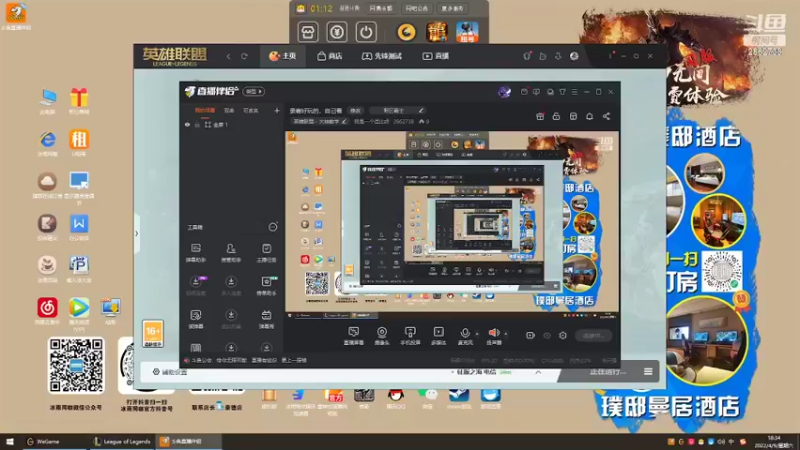The image size is (800, 450).
Task: Open 直播 tab in League client
Action: [x=436, y=56]
